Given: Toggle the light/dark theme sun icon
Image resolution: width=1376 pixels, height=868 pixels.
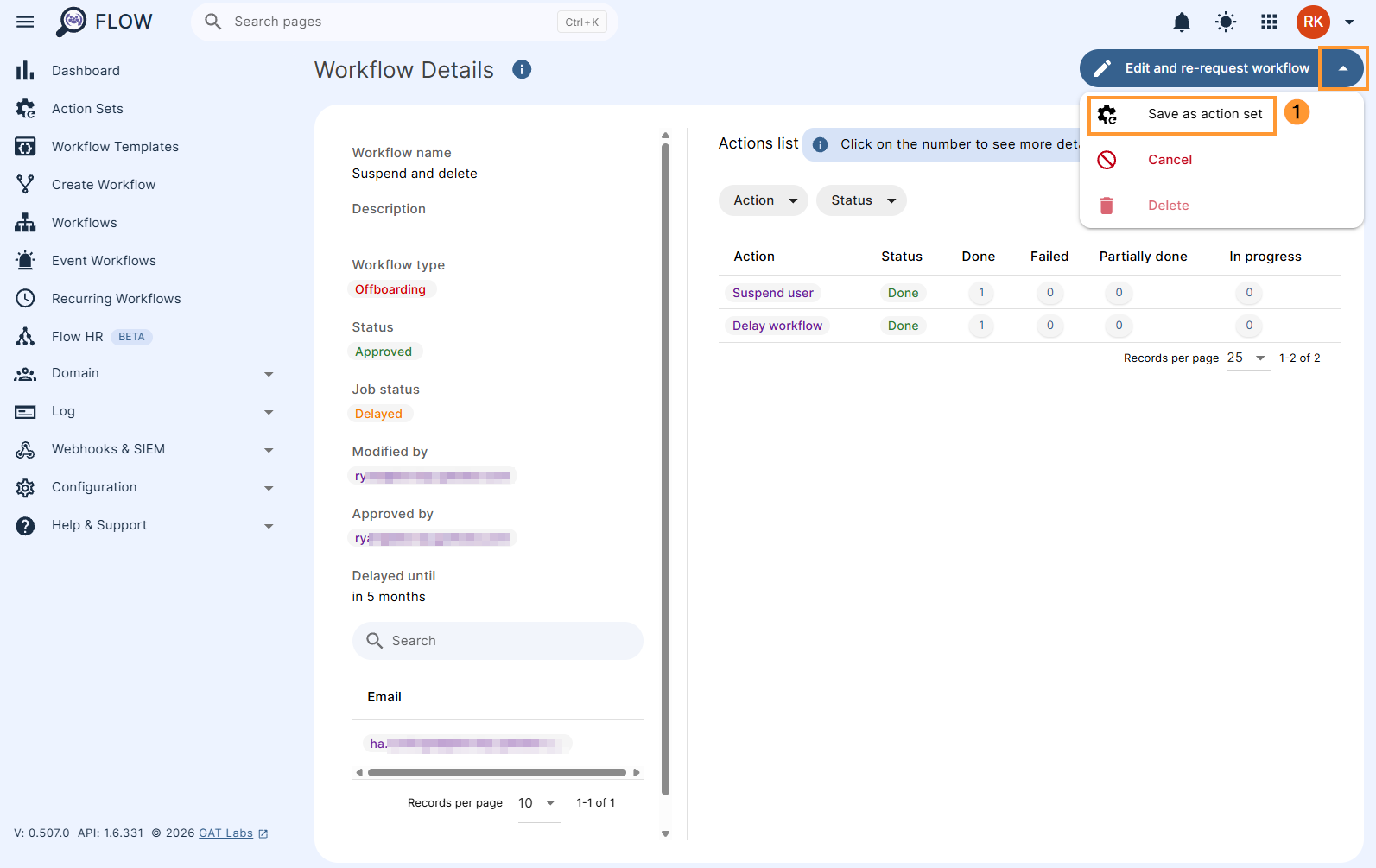Looking at the screenshot, I should [x=1226, y=22].
